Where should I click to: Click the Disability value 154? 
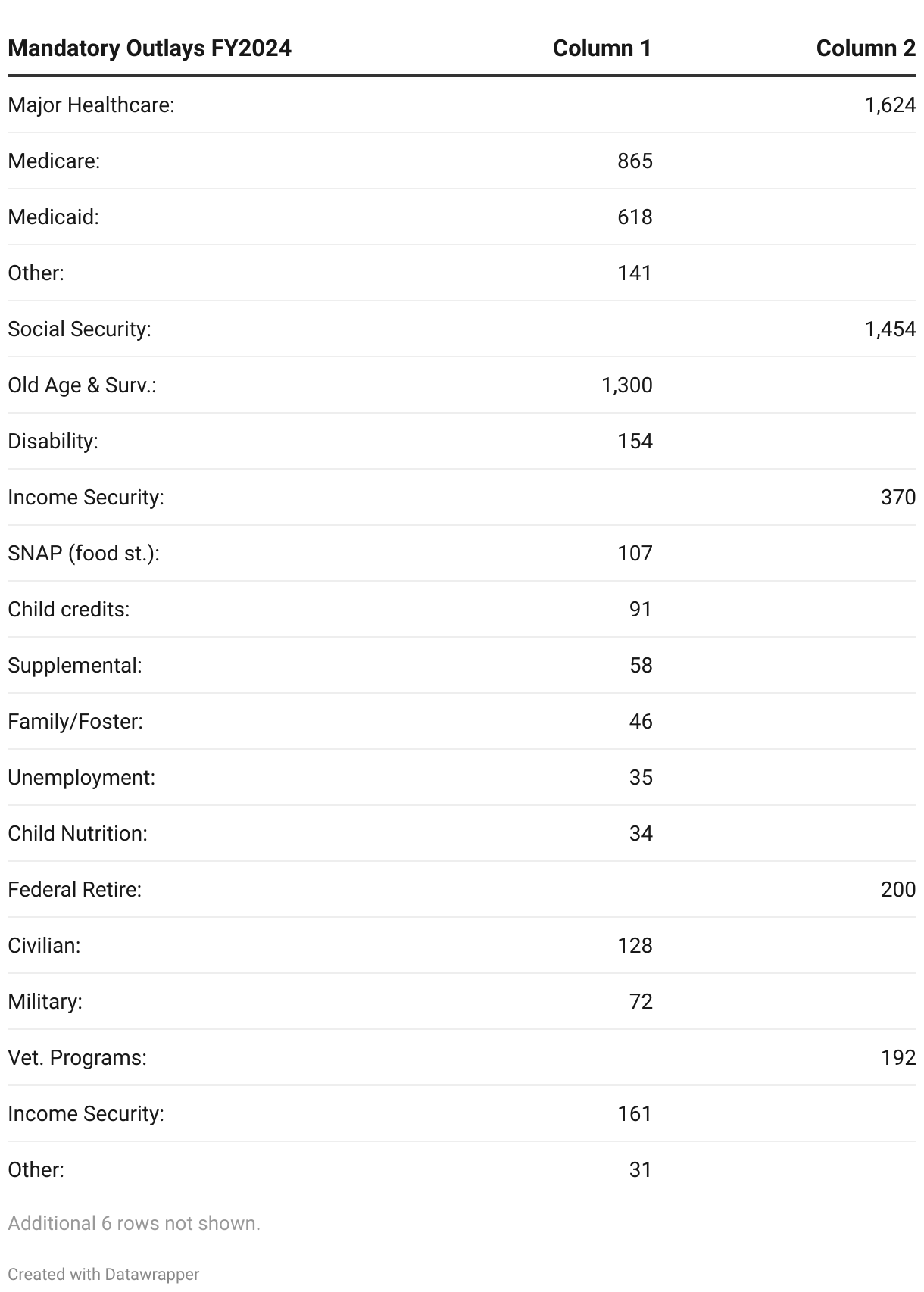click(634, 442)
